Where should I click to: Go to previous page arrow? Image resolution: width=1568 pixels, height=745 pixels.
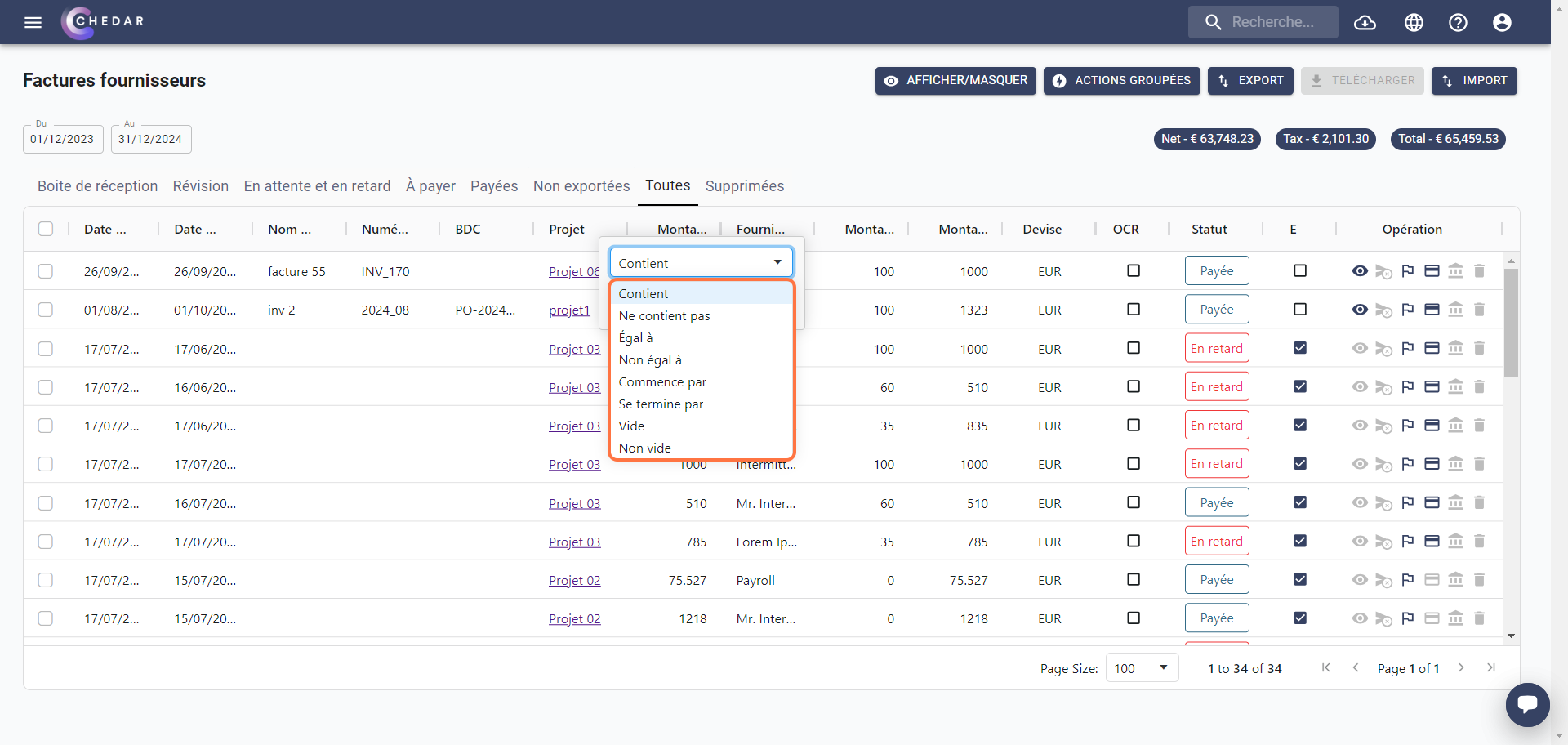pos(1356,668)
